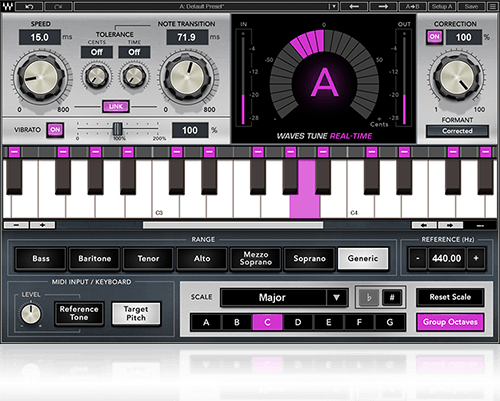Click the Tolerance Cents value field
Image resolution: width=500 pixels, height=401 pixels.
[x=97, y=52]
